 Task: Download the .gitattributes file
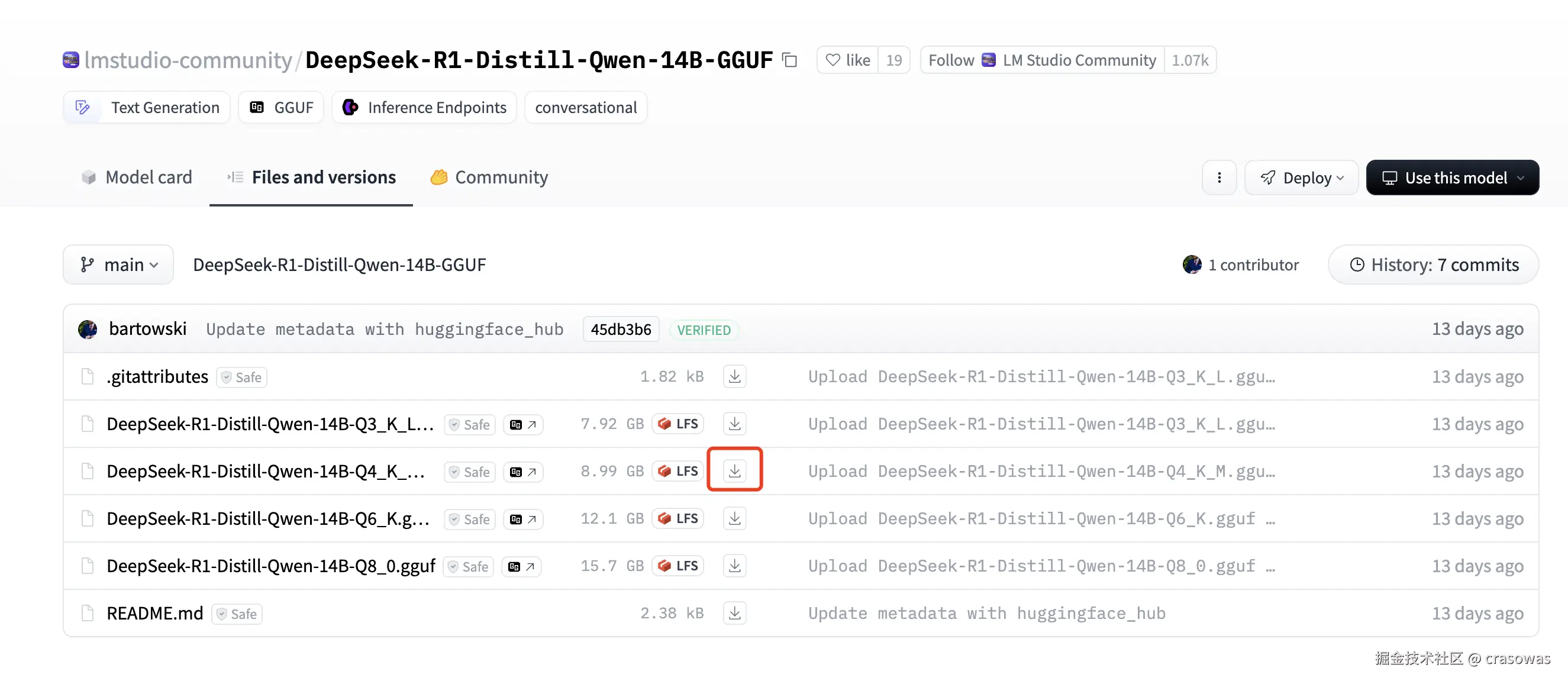735,377
